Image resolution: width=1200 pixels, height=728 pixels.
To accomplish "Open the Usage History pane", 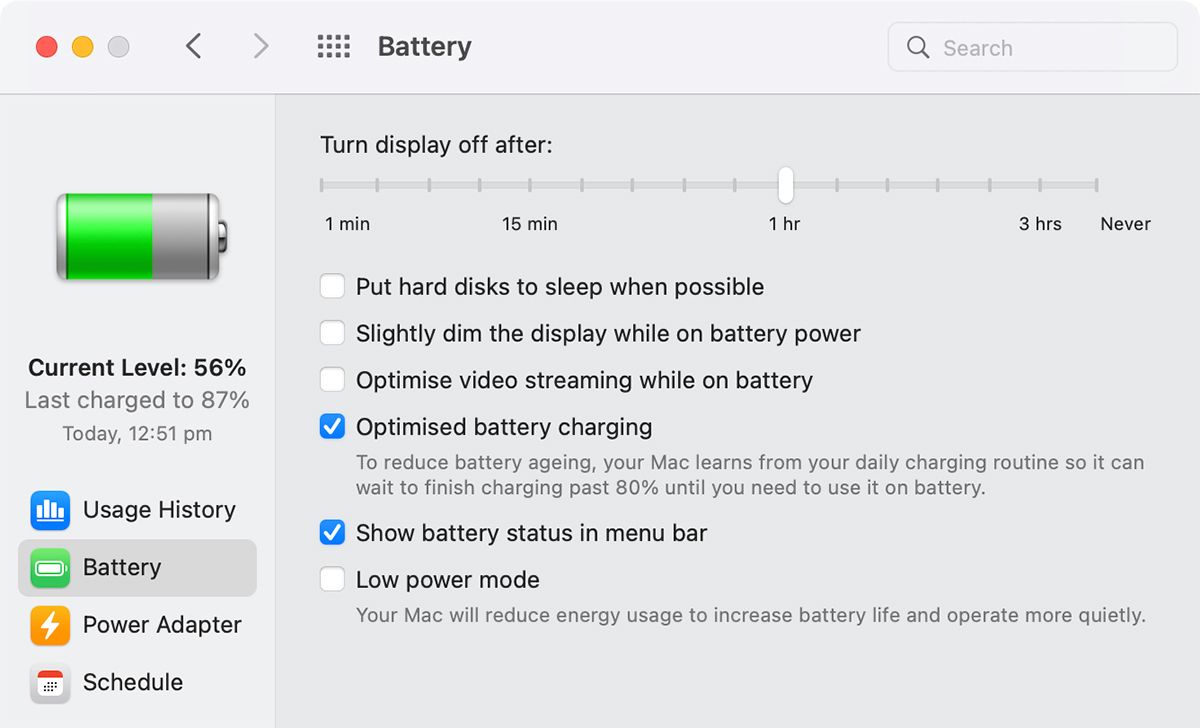I will click(159, 510).
